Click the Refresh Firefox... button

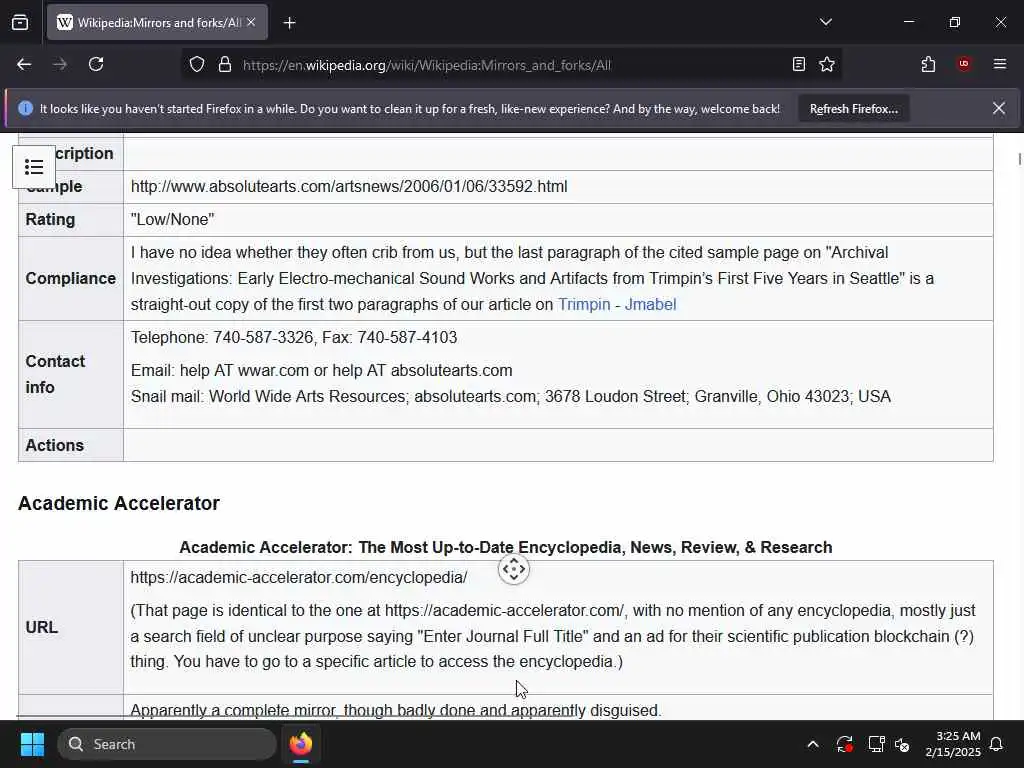854,109
